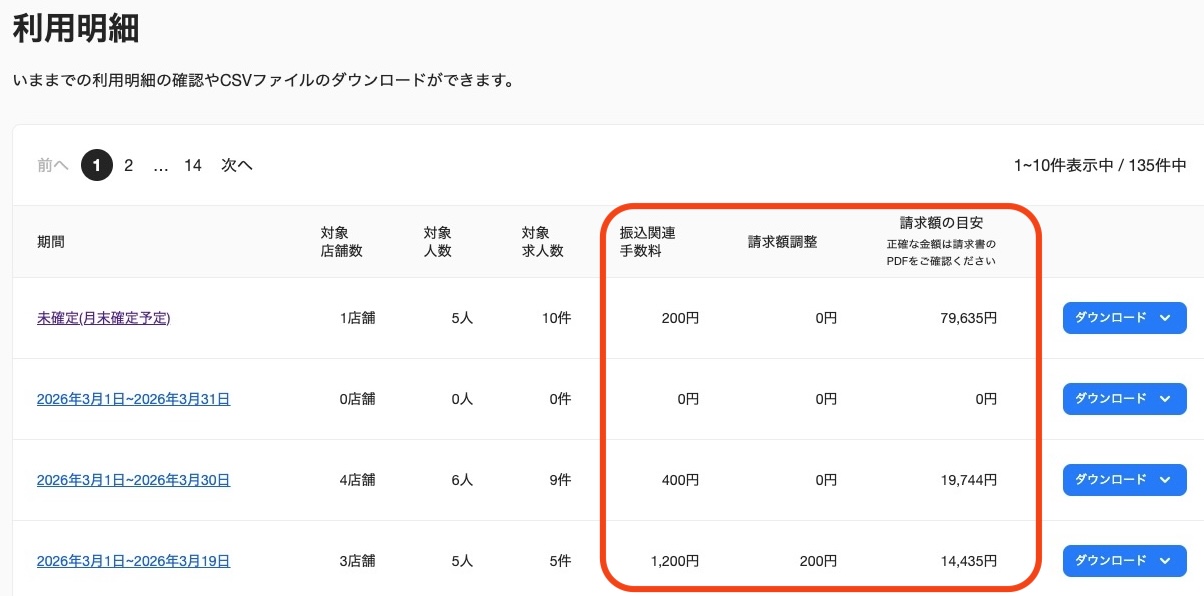The width and height of the screenshot is (1204, 596).
Task: Click the 14,435円 amount cell
Action: 969,561
